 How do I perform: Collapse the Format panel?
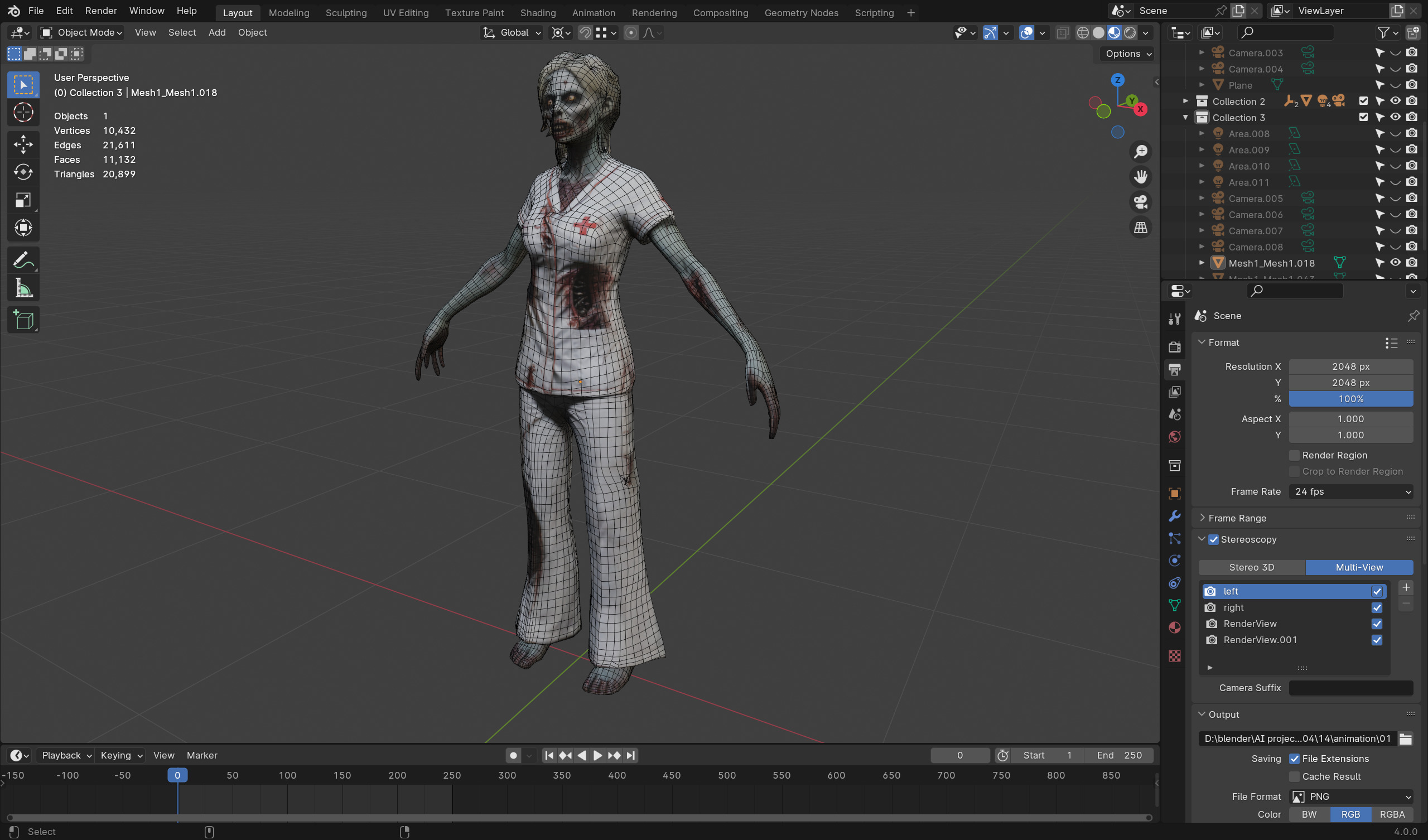tap(1202, 342)
